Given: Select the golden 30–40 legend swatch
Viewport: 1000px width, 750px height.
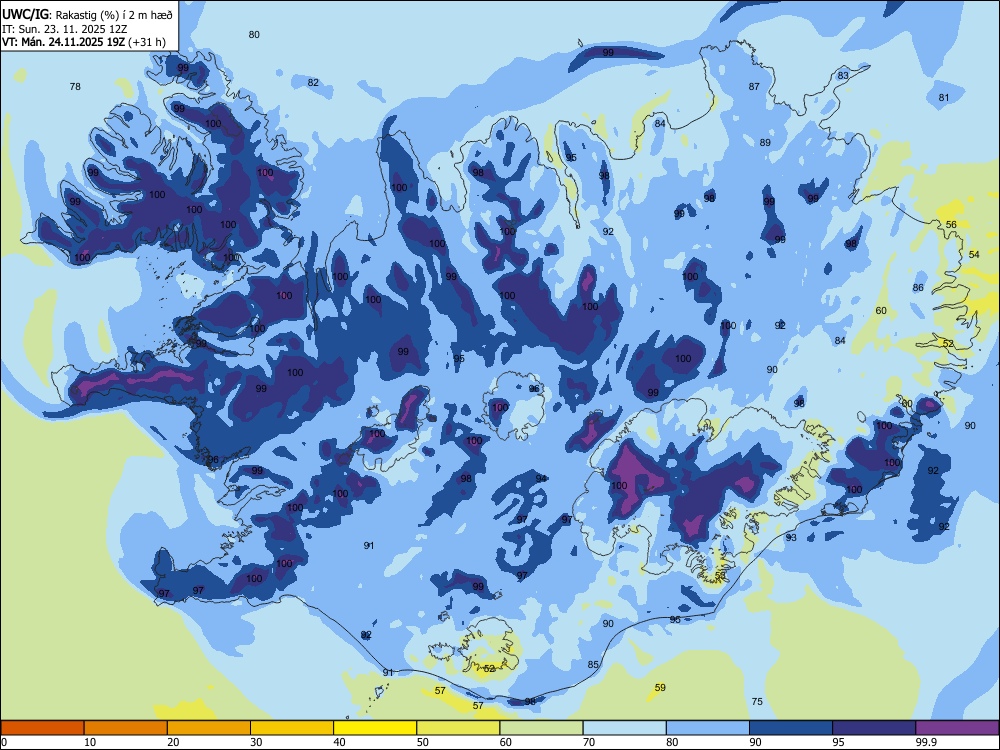Looking at the screenshot, I should tap(292, 728).
